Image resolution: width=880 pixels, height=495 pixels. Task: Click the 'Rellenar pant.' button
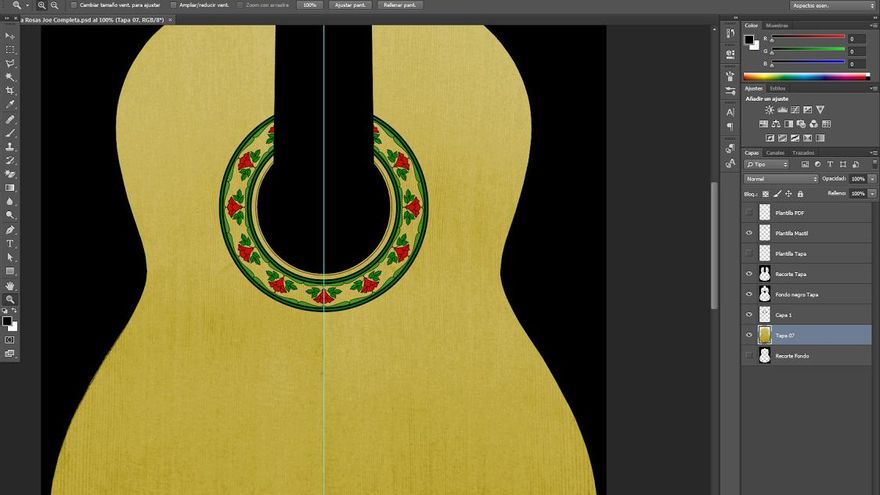[400, 5]
